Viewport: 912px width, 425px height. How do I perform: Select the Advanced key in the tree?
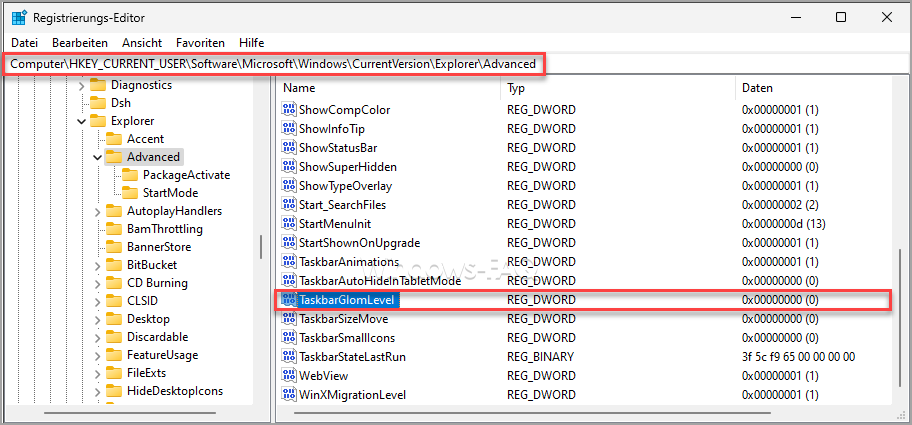154,157
